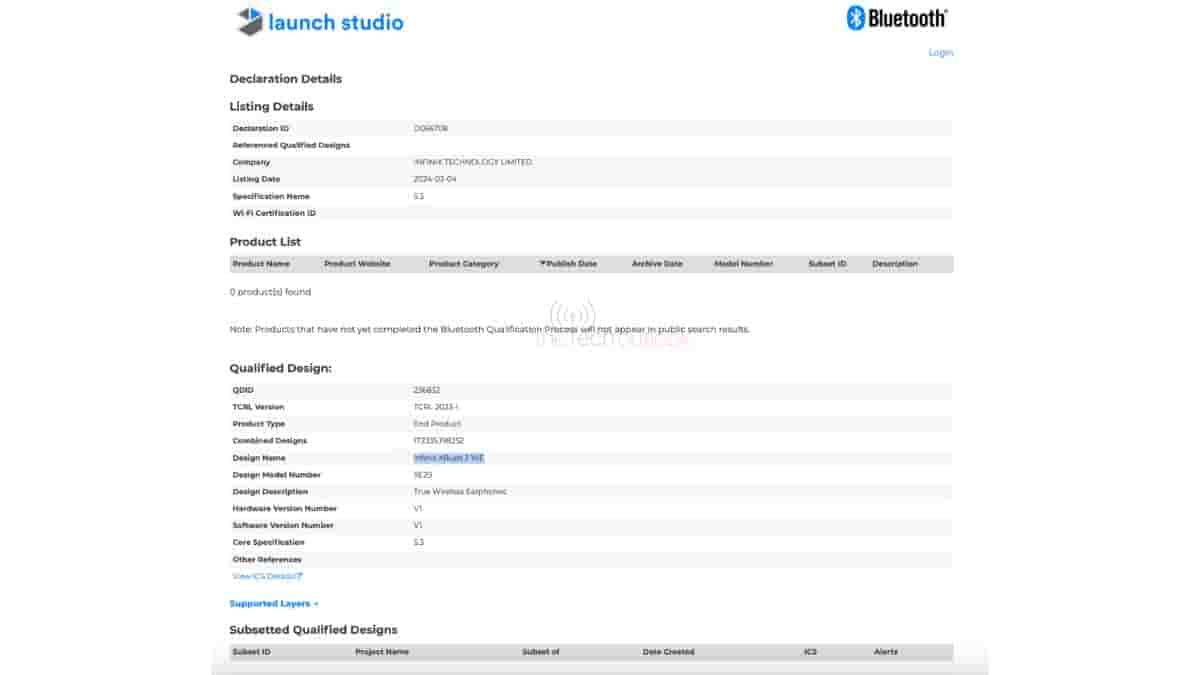Click the Bluetooth logo

click(896, 18)
